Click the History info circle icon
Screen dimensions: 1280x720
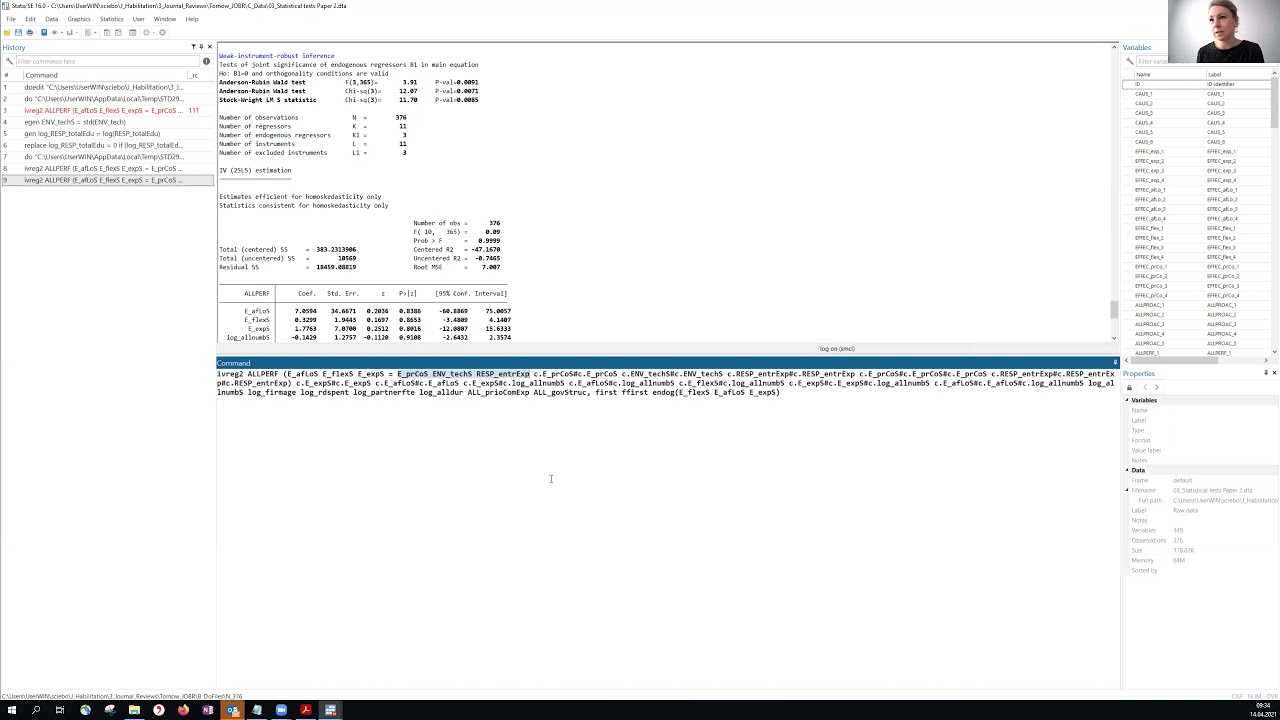pos(206,61)
